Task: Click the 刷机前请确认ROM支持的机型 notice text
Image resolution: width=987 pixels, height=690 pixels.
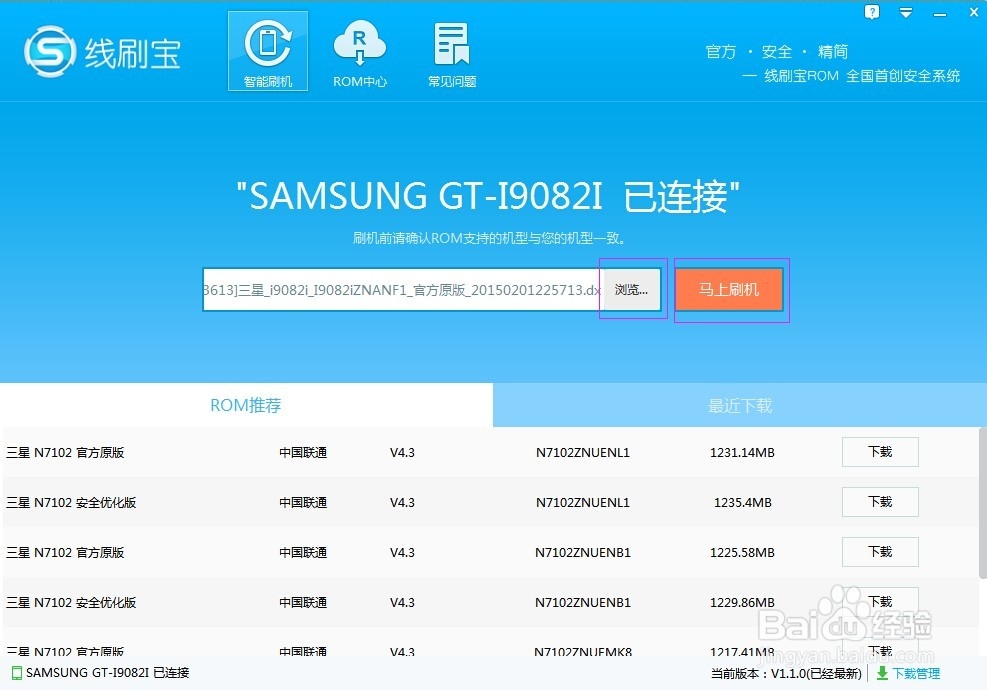Action: click(x=489, y=239)
